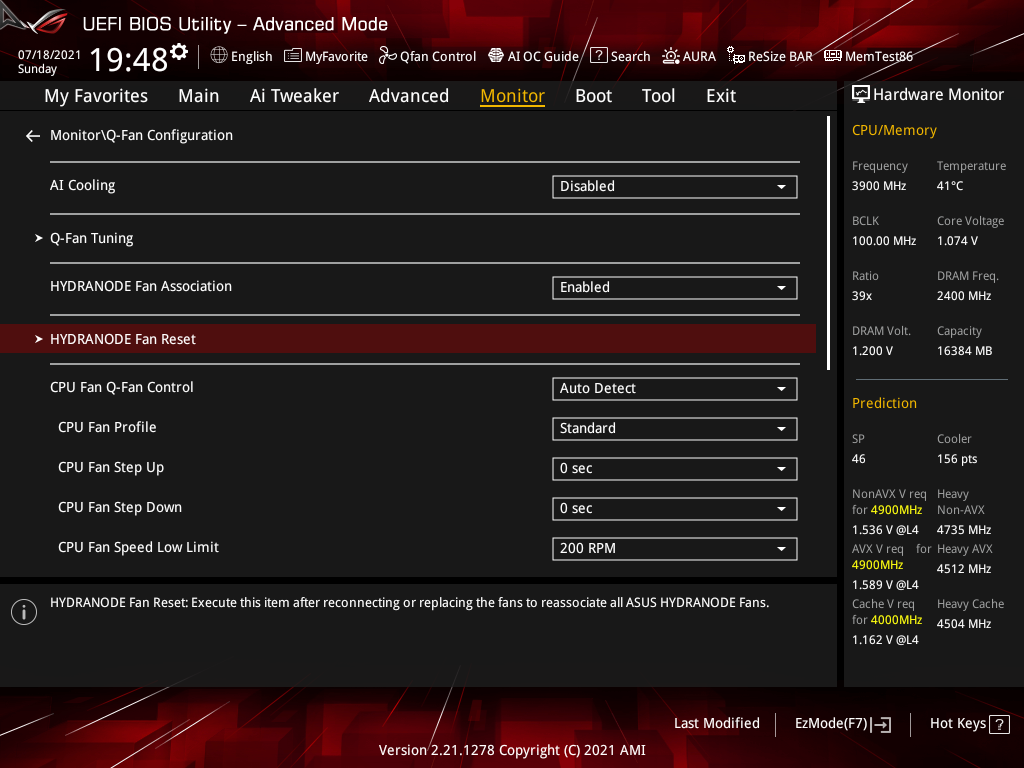
Task: Open the CPU Fan Profile dropdown
Action: coord(674,428)
